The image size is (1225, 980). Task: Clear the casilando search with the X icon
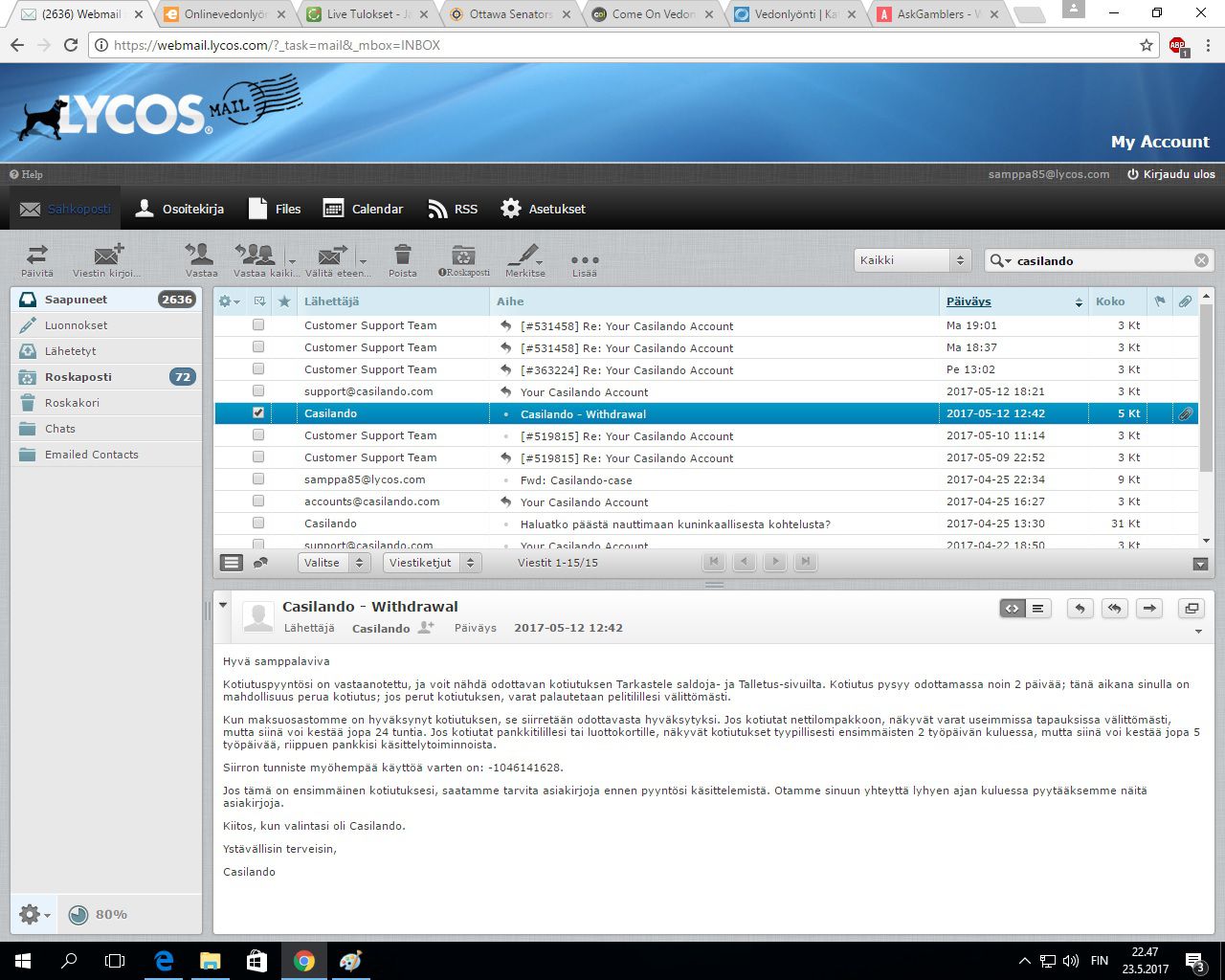coord(1201,260)
